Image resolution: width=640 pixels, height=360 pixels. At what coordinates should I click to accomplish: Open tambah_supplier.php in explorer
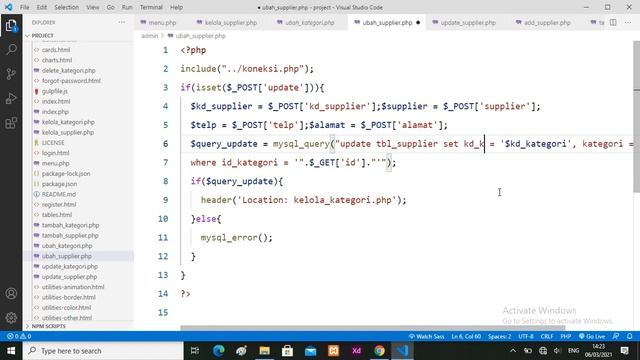pos(70,236)
